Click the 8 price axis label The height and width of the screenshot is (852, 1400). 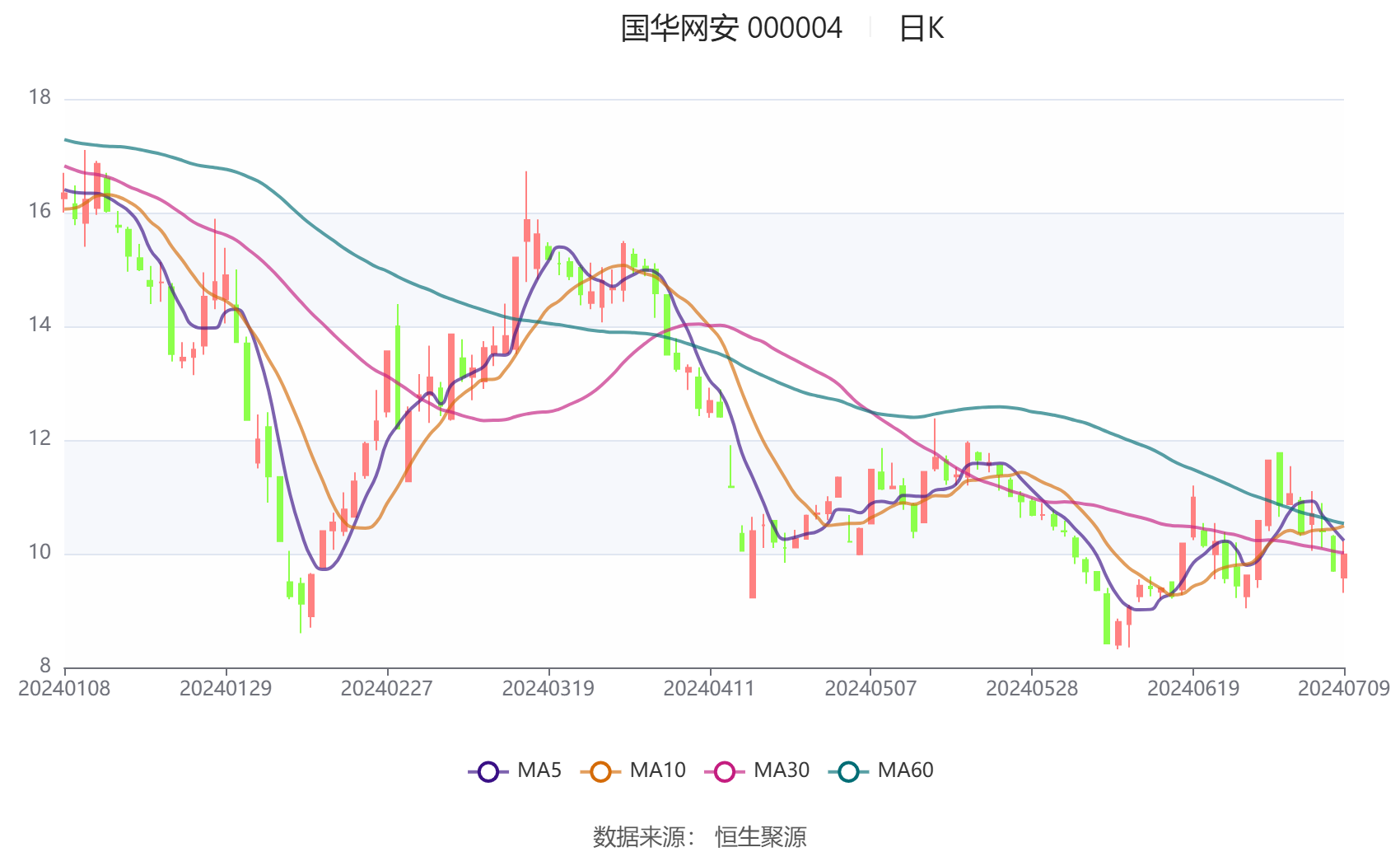[x=45, y=666]
